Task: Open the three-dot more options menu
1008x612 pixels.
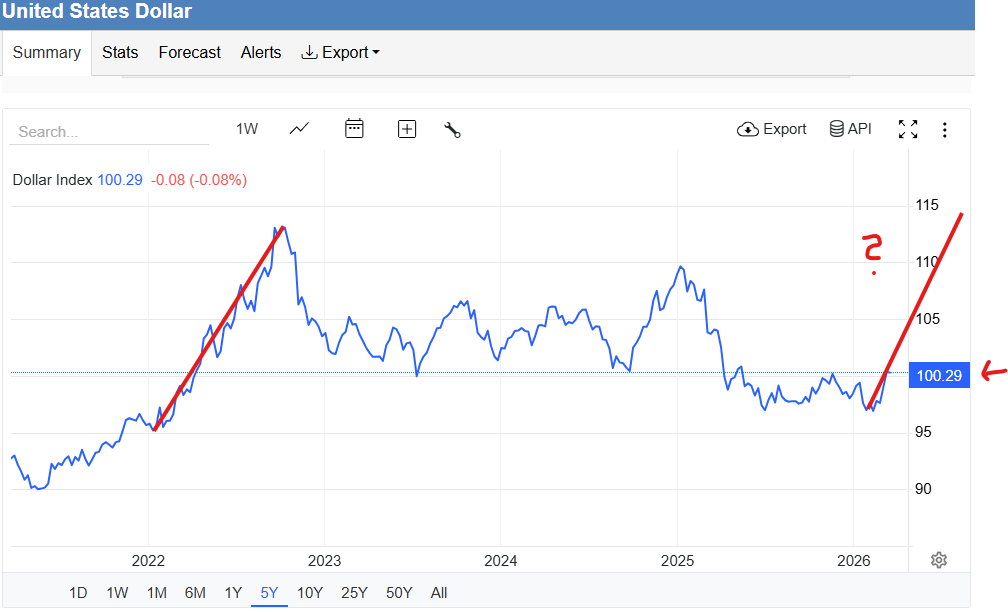Action: point(945,129)
